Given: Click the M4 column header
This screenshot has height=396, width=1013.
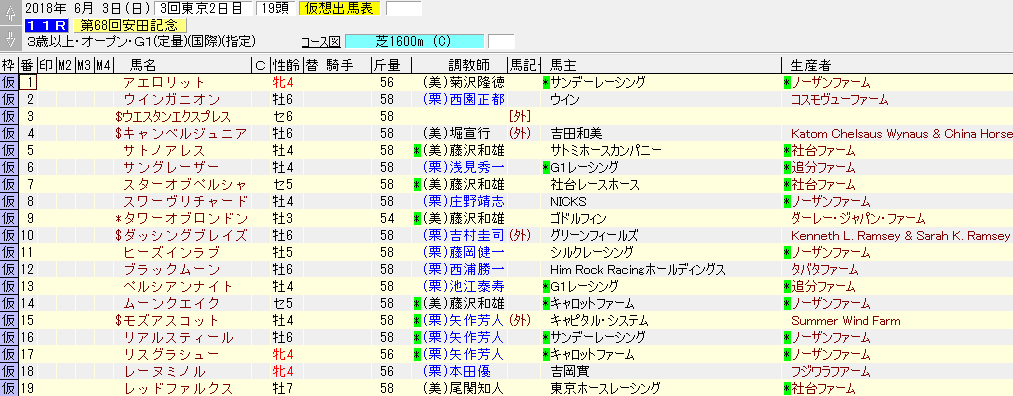Looking at the screenshot, I should [x=103, y=65].
